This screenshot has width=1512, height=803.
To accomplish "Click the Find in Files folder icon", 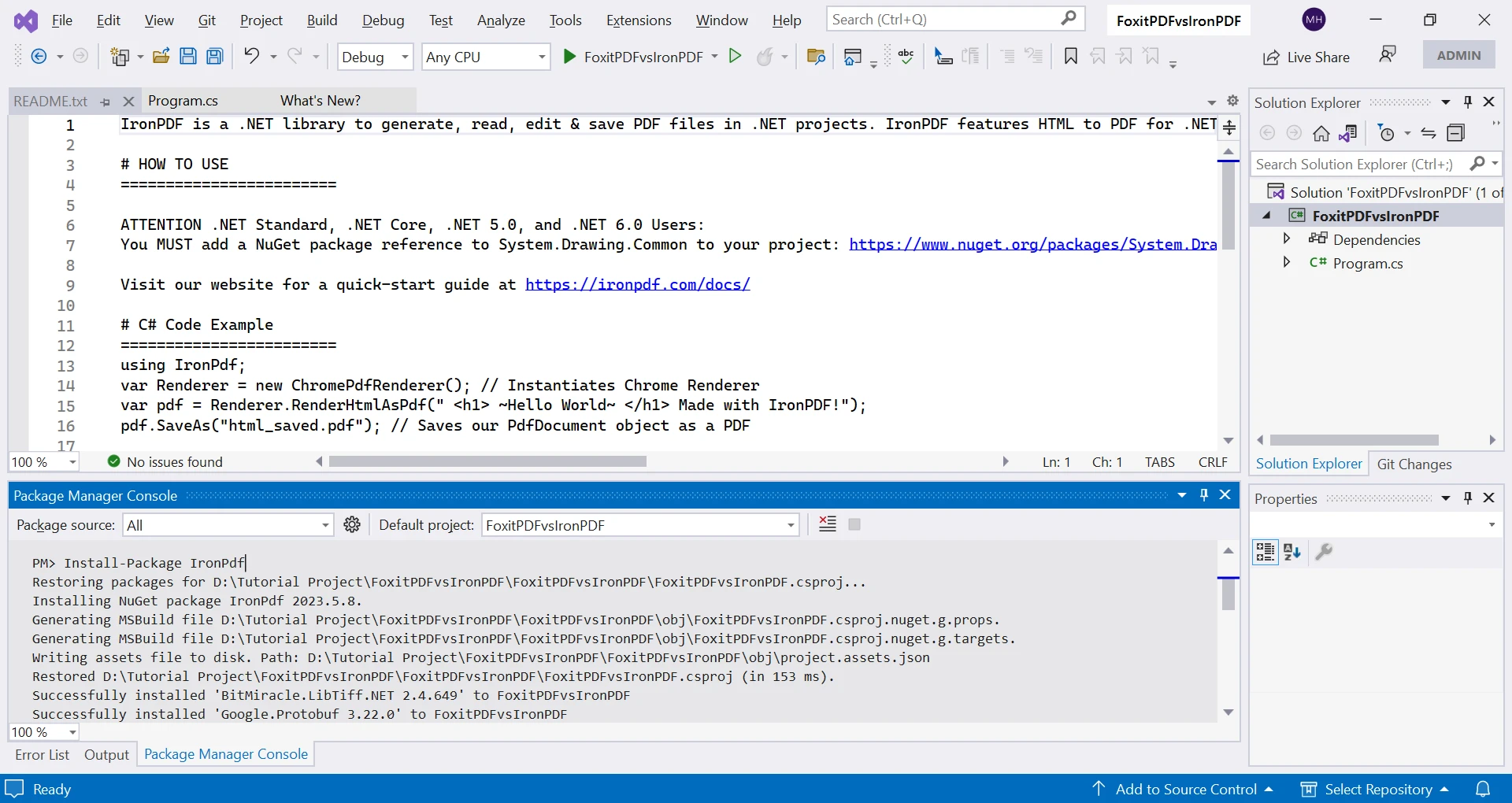I will pos(816,56).
